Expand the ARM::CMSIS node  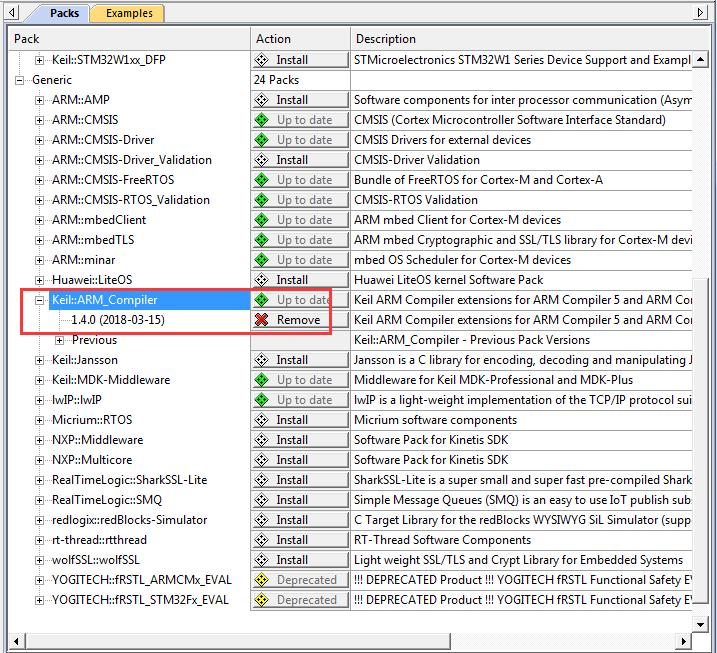pos(39,121)
